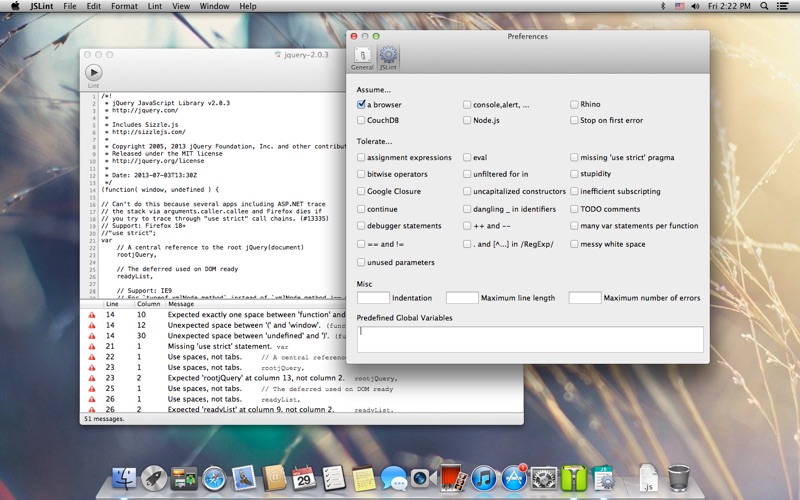Image resolution: width=800 pixels, height=500 pixels.
Task: Tolerate missing 'use strict' pragma
Action: click(574, 158)
